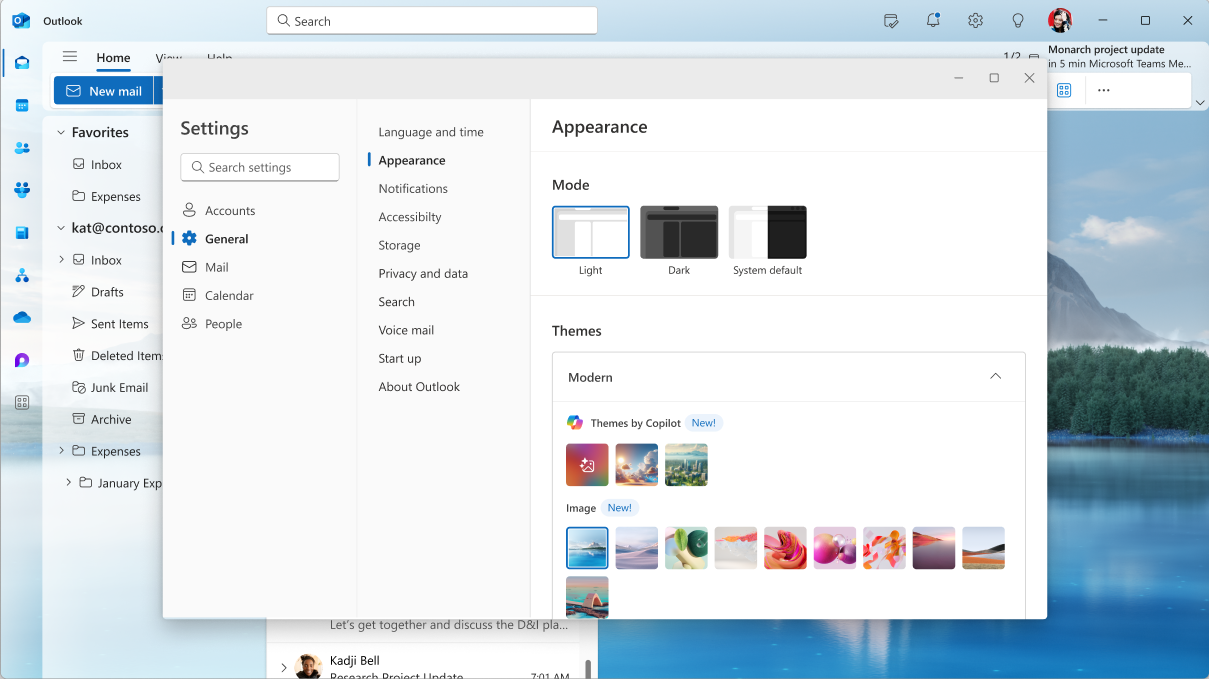
Task: Open the notifications bell
Action: 932,20
